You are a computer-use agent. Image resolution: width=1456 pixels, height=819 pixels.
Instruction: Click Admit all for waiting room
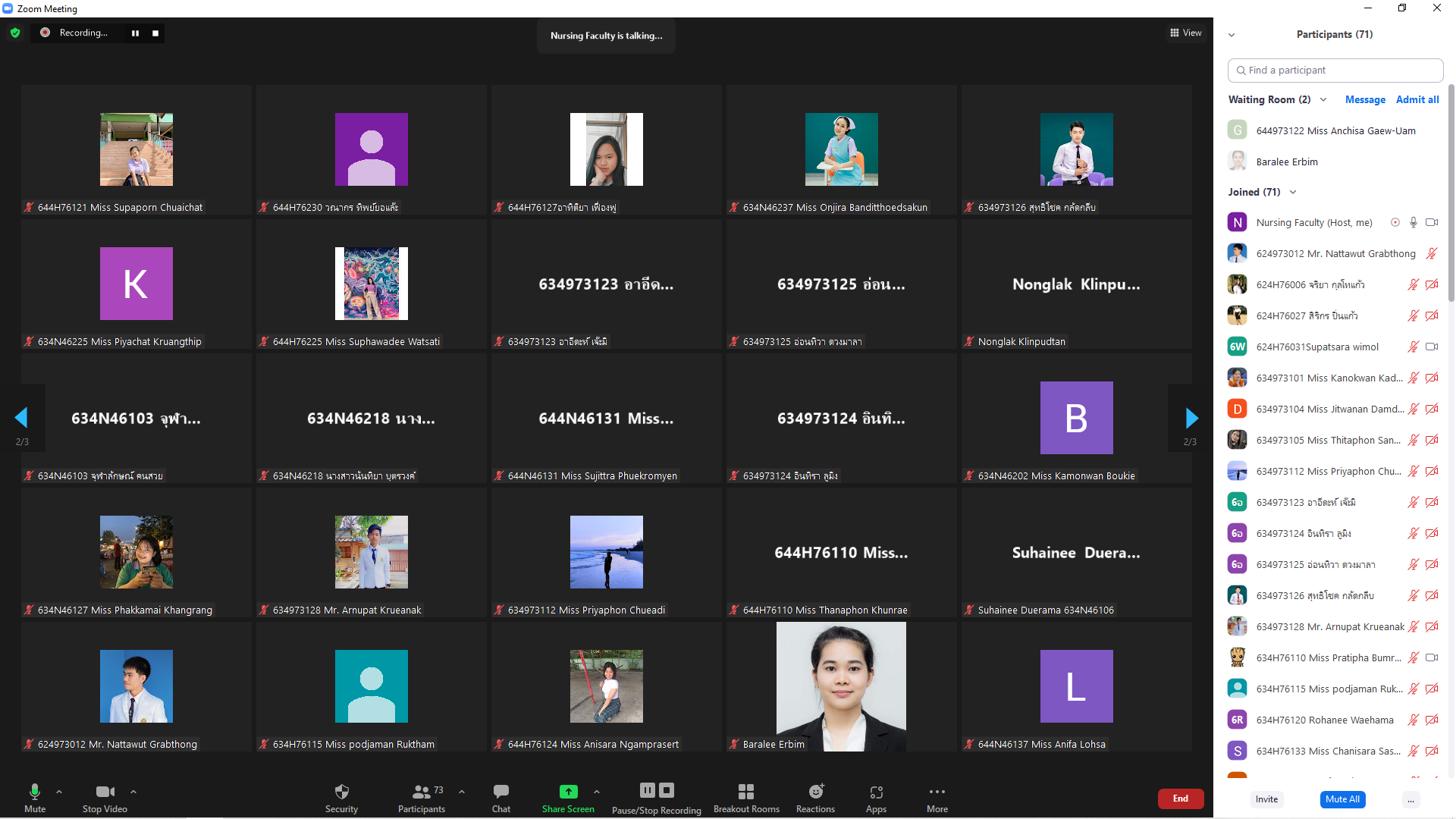pyautogui.click(x=1417, y=100)
